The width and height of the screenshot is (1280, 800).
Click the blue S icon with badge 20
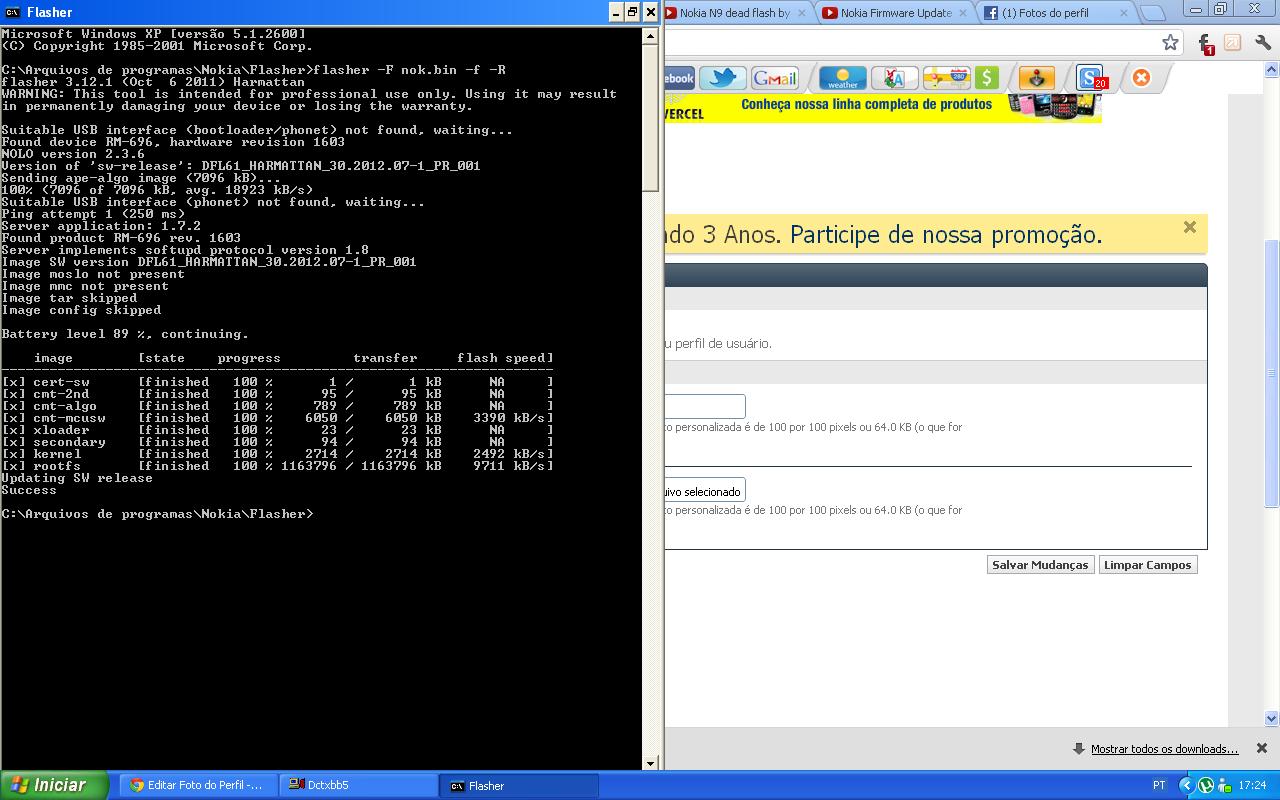click(1091, 78)
